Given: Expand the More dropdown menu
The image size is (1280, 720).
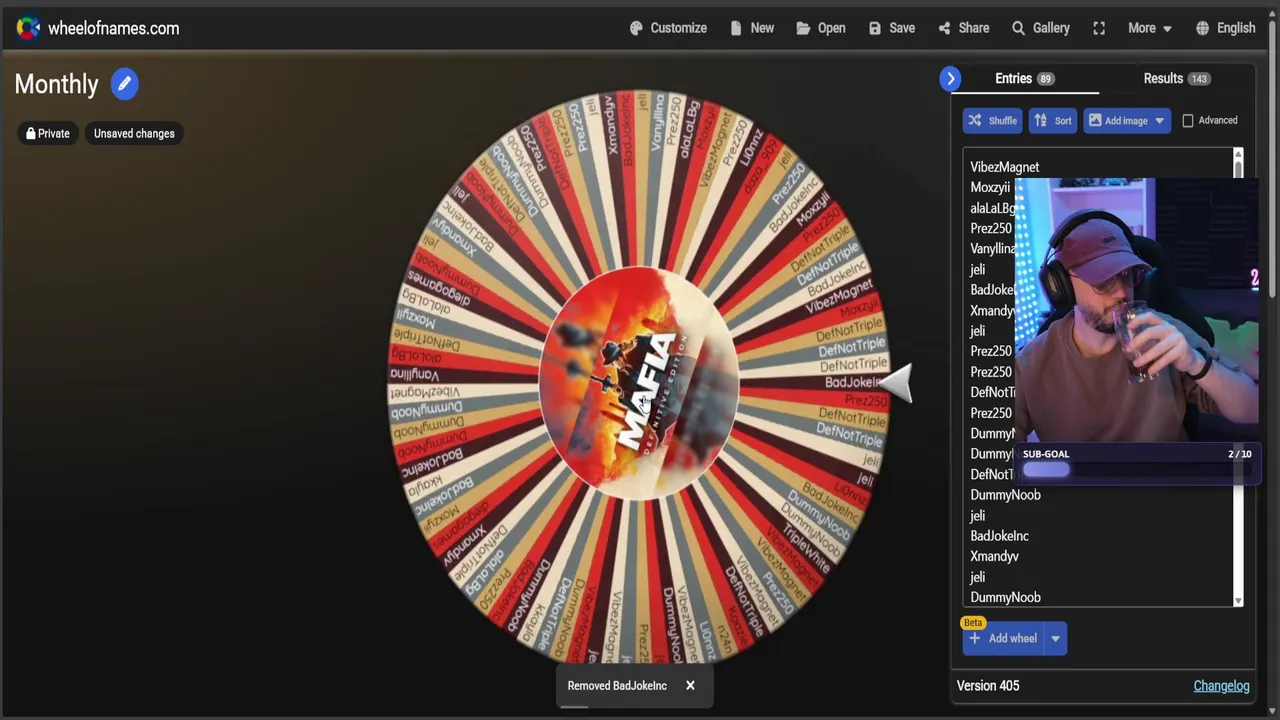Looking at the screenshot, I should coord(1150,28).
